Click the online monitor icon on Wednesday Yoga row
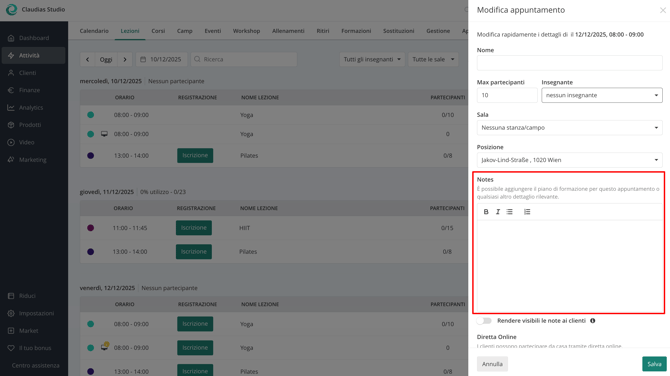The height and width of the screenshot is (376, 670). tap(104, 134)
